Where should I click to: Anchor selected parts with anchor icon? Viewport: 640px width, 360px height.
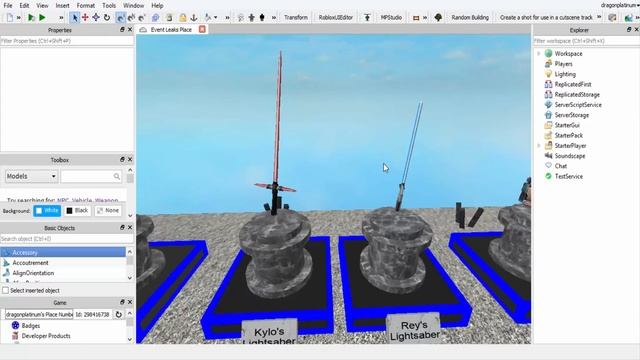coord(194,18)
